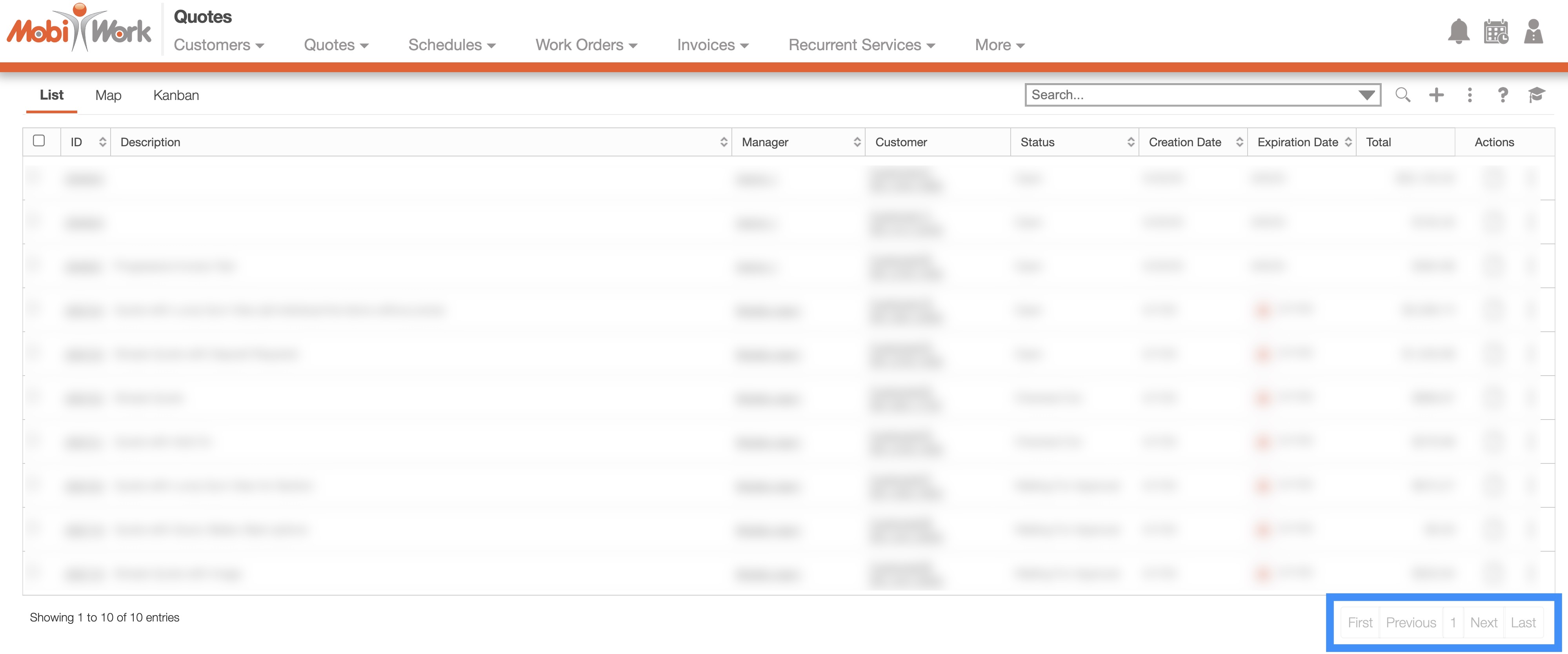Expand the Customers dropdown menu
This screenshot has width=1568, height=654.
click(218, 45)
